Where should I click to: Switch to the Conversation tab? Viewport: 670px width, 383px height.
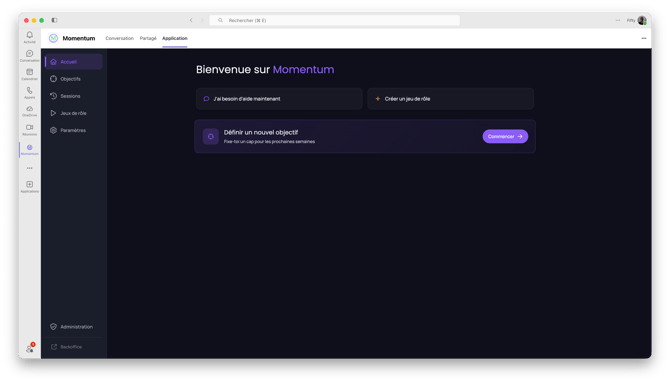119,38
